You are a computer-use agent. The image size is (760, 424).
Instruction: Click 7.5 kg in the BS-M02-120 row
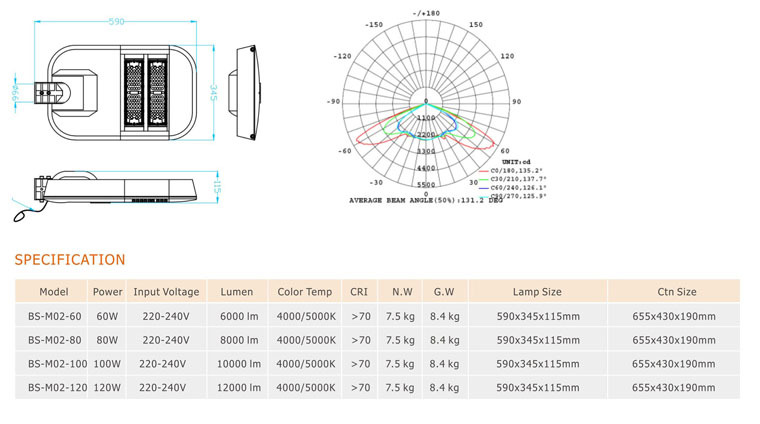click(400, 388)
